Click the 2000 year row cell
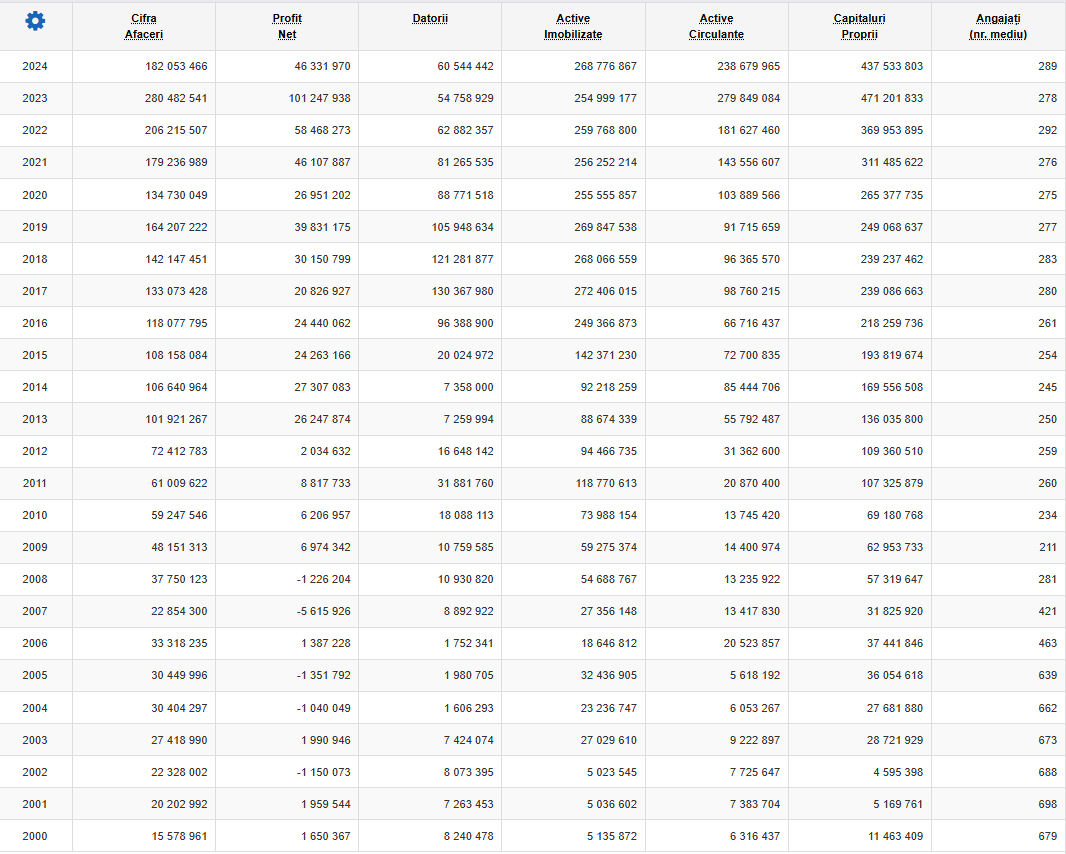The image size is (1066, 854). (x=35, y=836)
